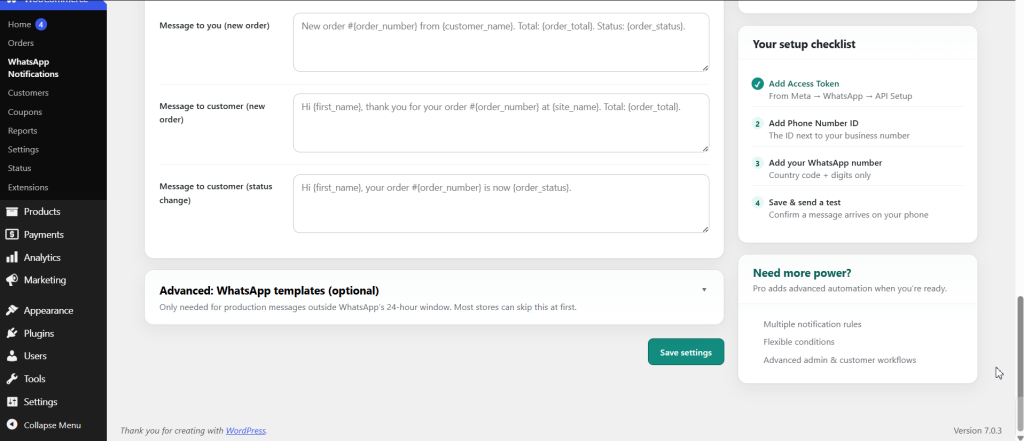Open the Tools wrench icon
The width and height of the screenshot is (1024, 441).
coord(12,379)
